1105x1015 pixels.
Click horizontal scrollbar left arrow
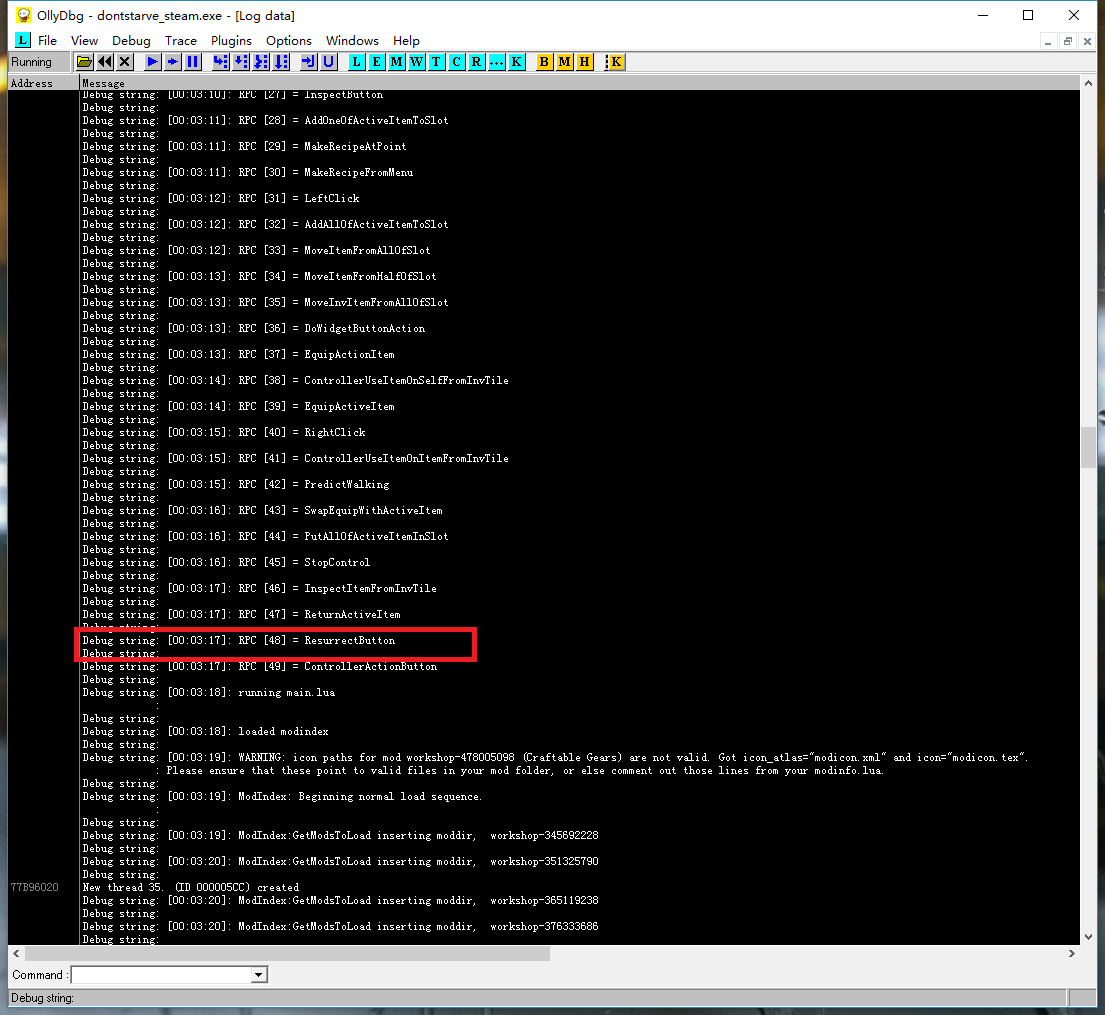16,953
